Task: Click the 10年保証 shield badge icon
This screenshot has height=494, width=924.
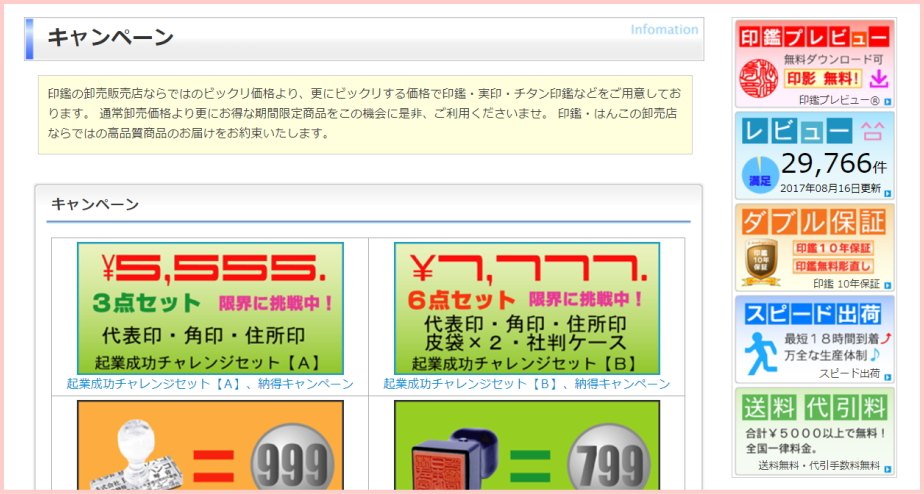Action: pos(761,263)
